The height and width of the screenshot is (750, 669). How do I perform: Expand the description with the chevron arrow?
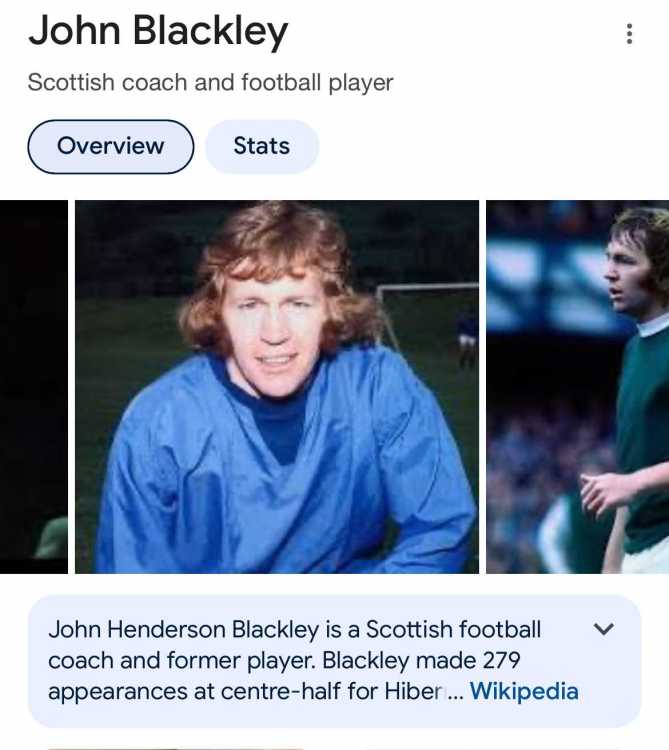pos(603,629)
